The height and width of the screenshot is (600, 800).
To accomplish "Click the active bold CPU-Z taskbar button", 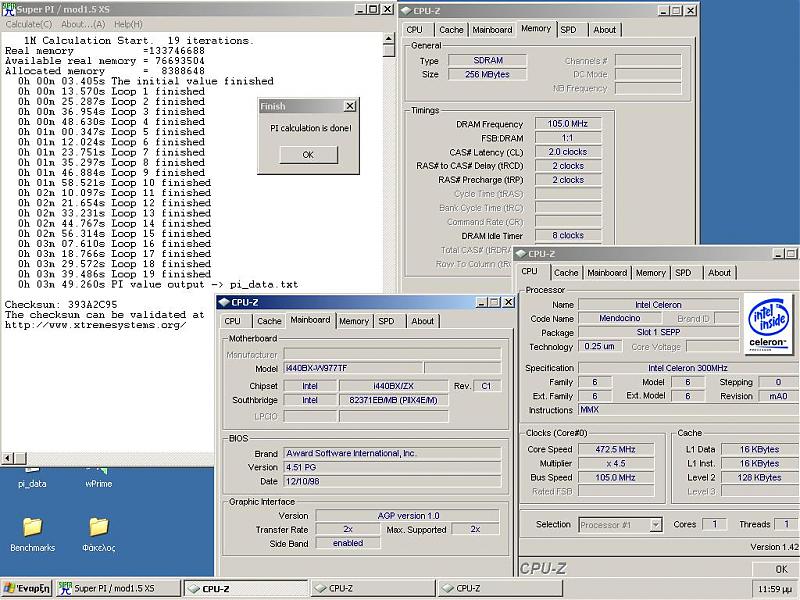I will pyautogui.click(x=245, y=588).
